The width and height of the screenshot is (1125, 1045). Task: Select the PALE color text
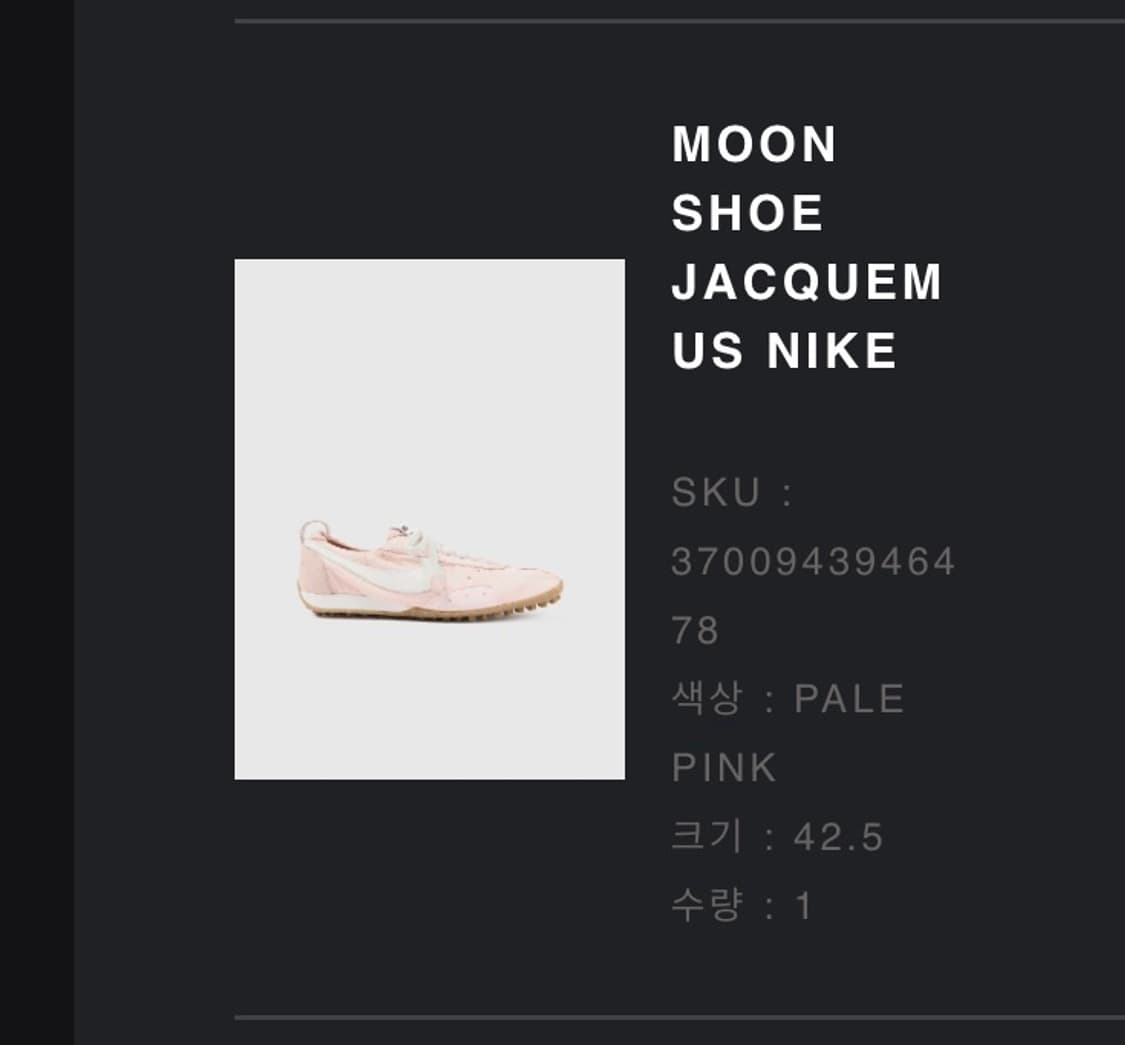point(849,699)
